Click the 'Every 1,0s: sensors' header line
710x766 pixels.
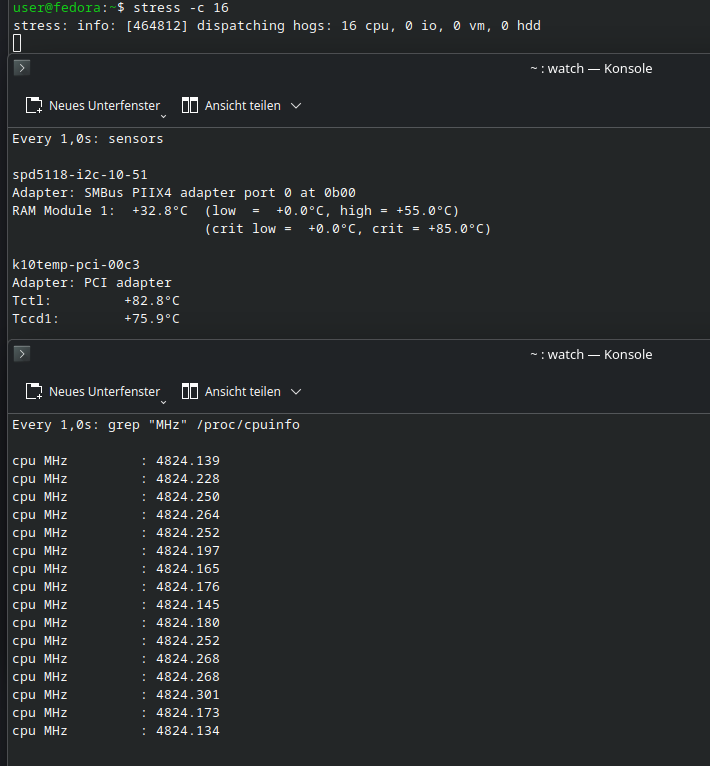[x=88, y=139]
